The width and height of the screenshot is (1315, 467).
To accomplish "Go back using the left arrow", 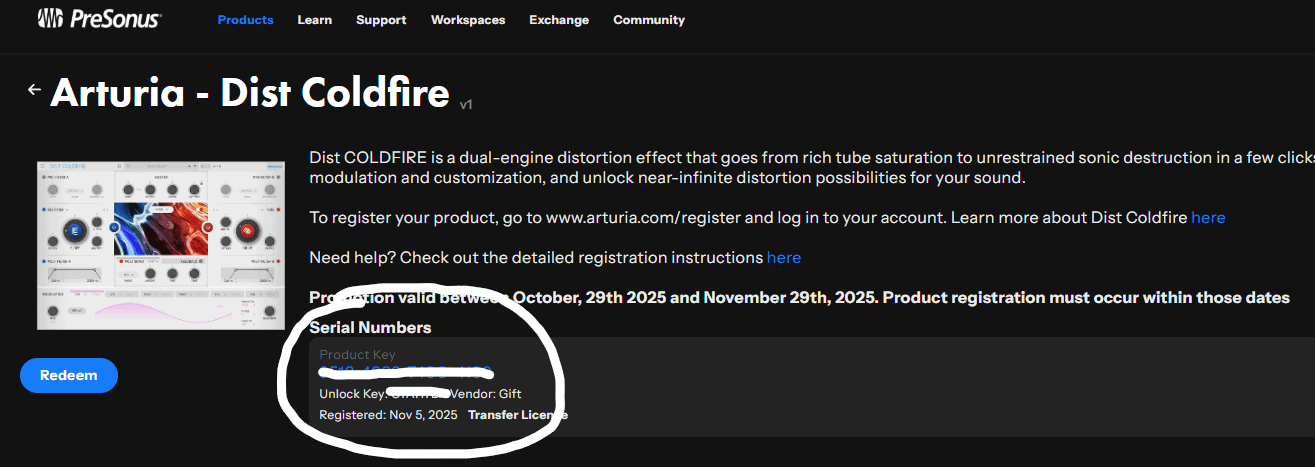I will [x=34, y=90].
